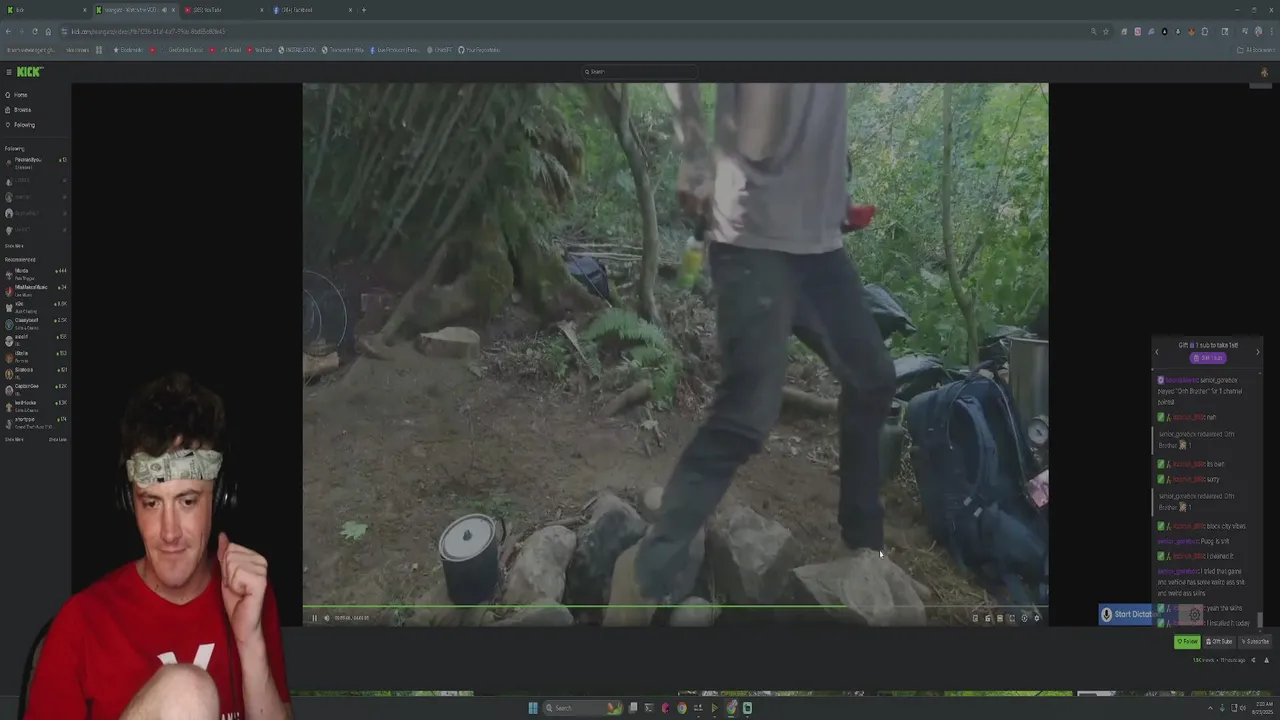Viewport: 1280px width, 720px height.
Task: Click the gift sub button in chat banner
Action: (x=1208, y=358)
